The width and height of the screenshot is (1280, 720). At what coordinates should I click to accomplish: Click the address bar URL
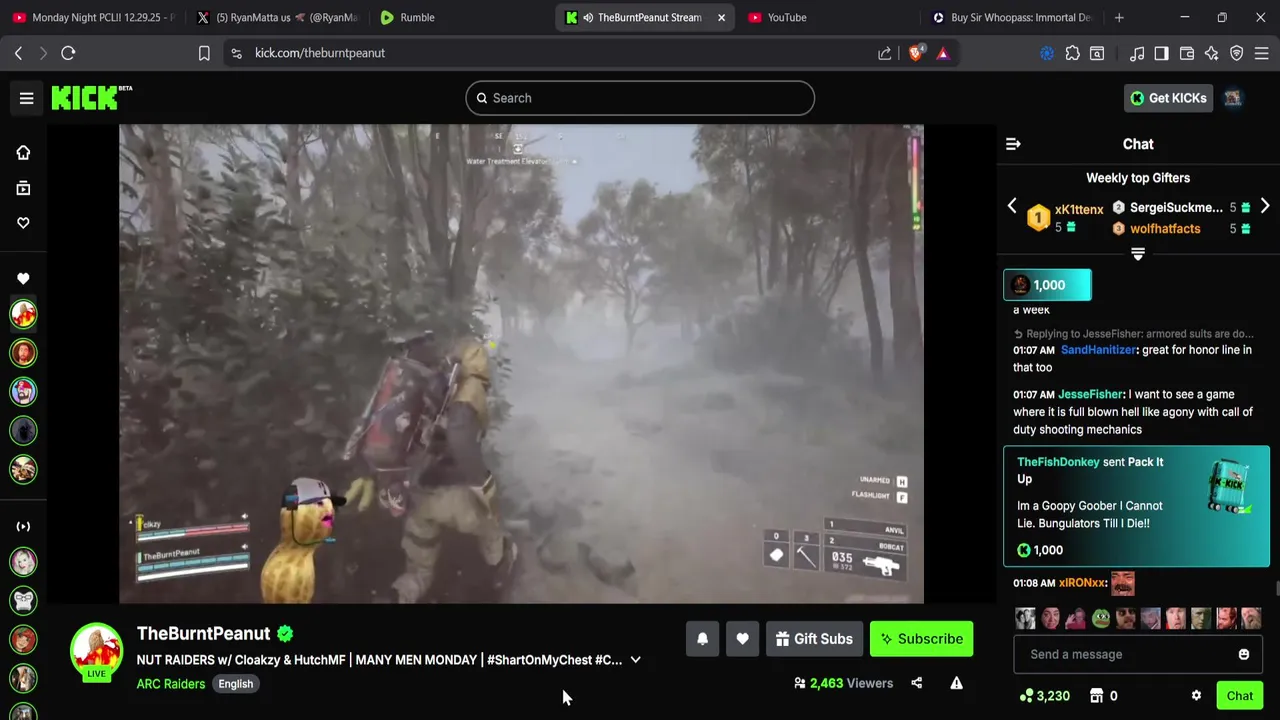[x=320, y=53]
